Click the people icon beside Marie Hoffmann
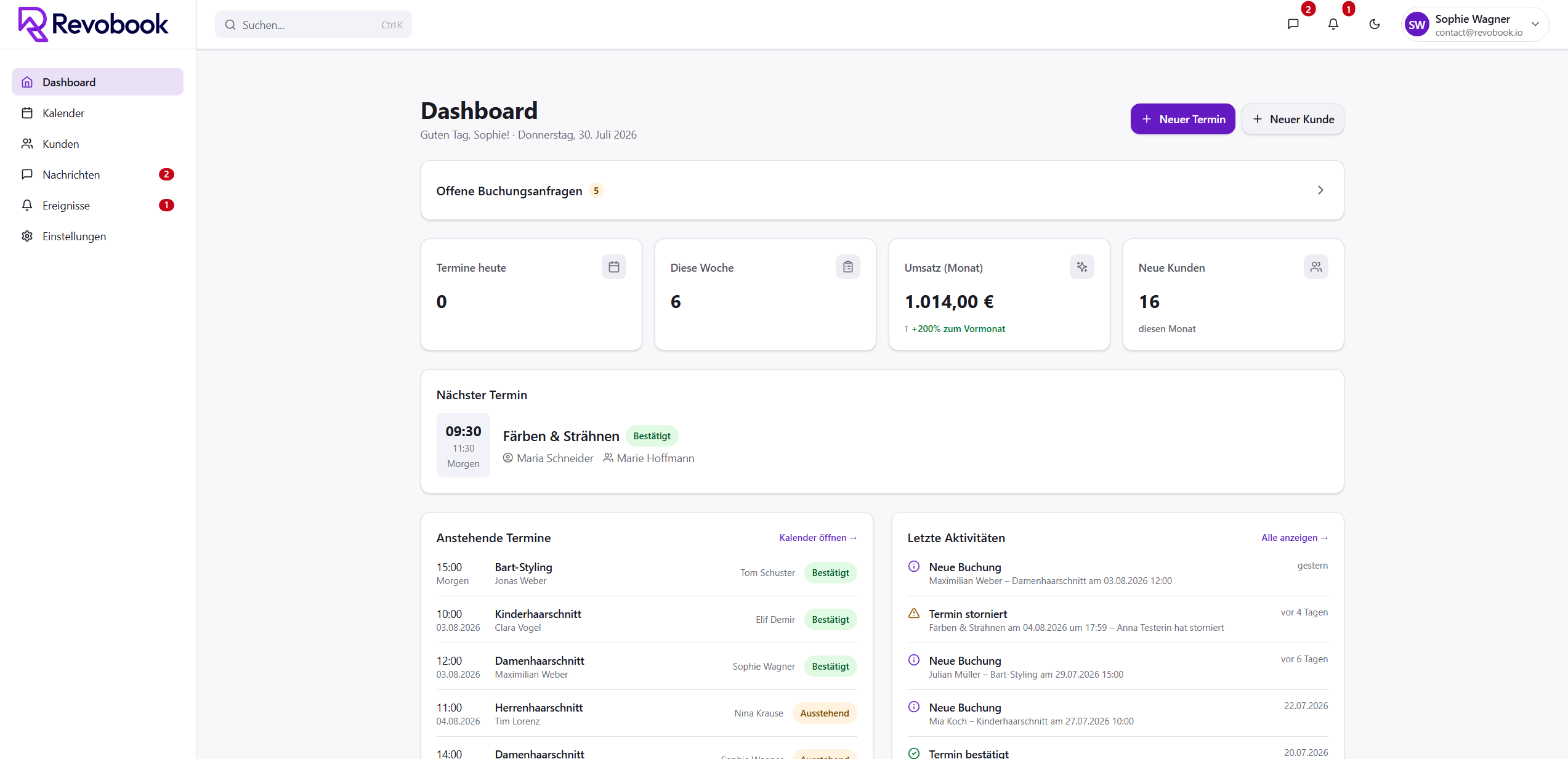The height and width of the screenshot is (759, 1568). (x=608, y=458)
